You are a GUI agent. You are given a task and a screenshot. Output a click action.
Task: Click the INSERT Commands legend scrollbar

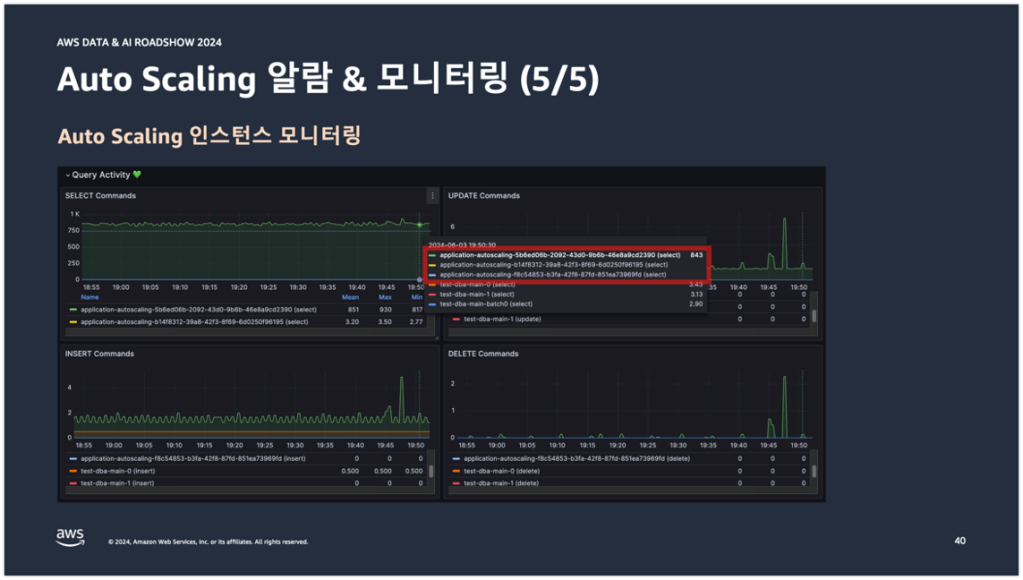(x=431, y=470)
